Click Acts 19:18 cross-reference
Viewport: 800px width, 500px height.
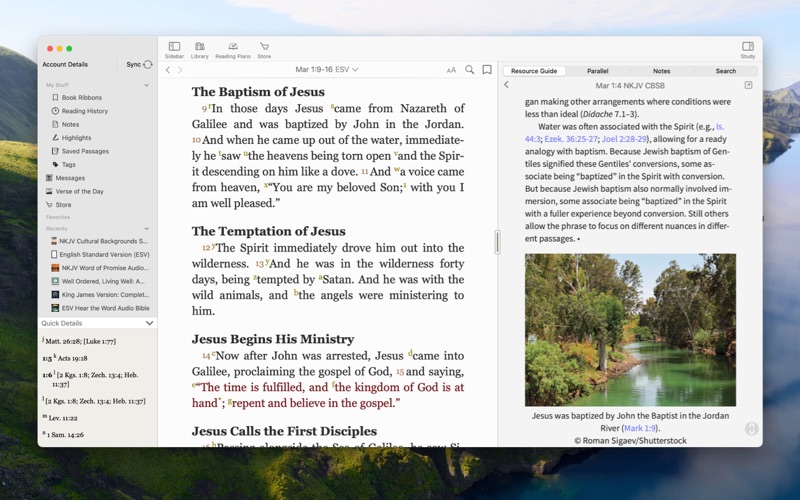point(72,358)
